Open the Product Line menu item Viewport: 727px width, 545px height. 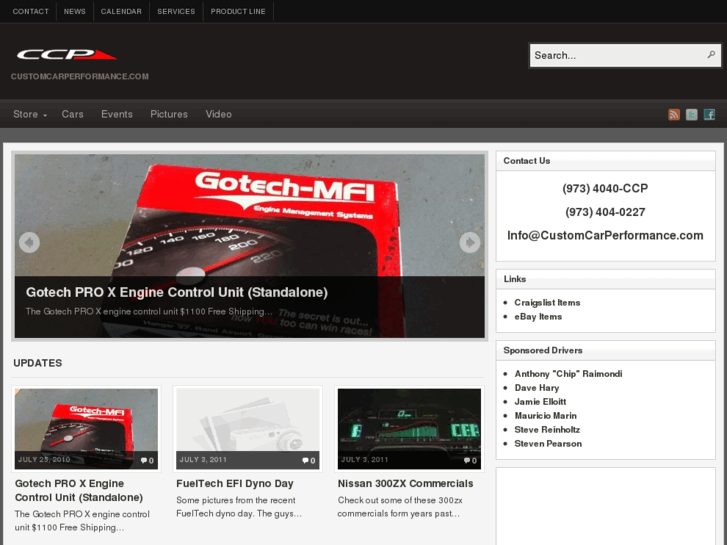point(238,11)
